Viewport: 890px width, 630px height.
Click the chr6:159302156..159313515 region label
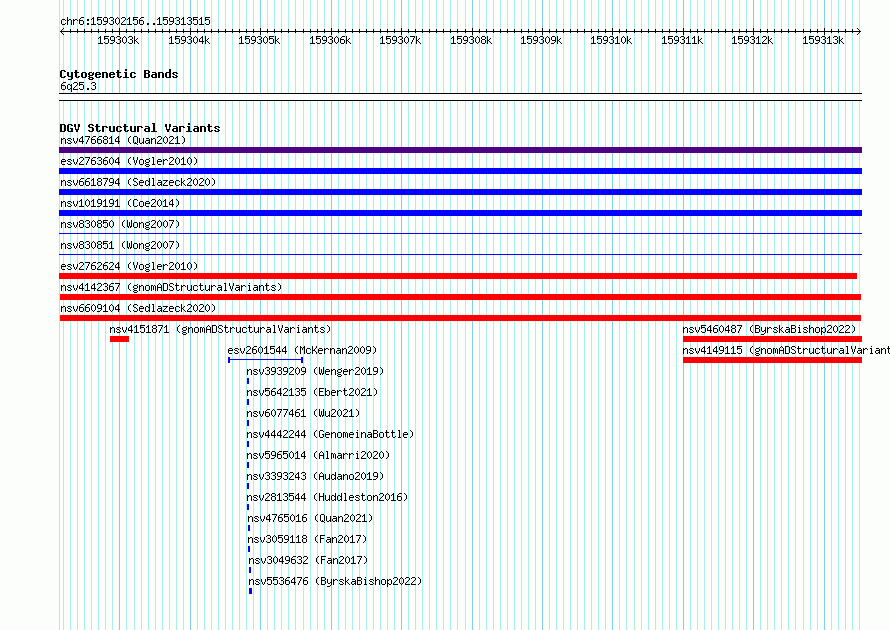(135, 21)
